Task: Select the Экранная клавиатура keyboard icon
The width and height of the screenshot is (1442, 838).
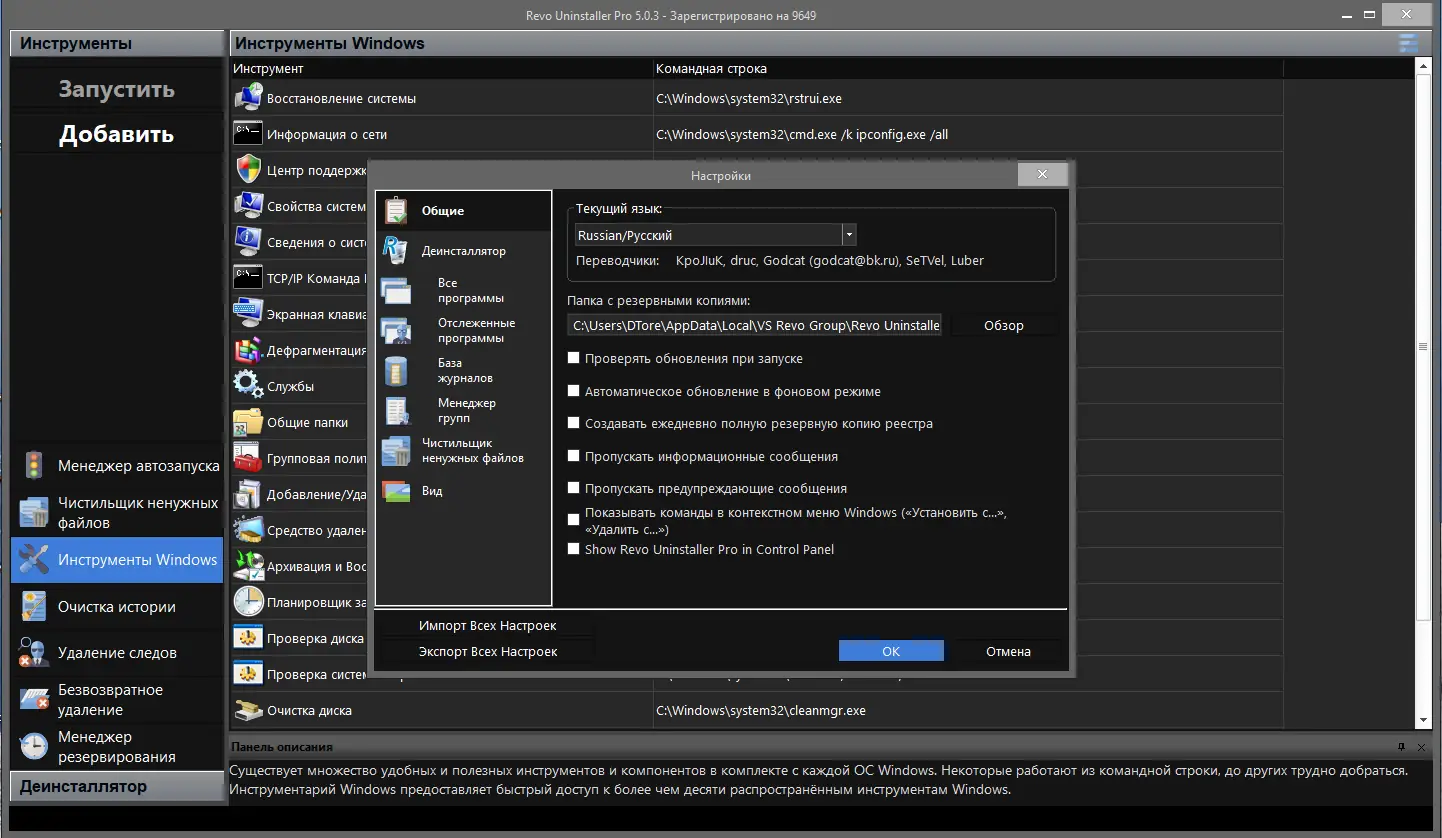Action: [x=248, y=314]
